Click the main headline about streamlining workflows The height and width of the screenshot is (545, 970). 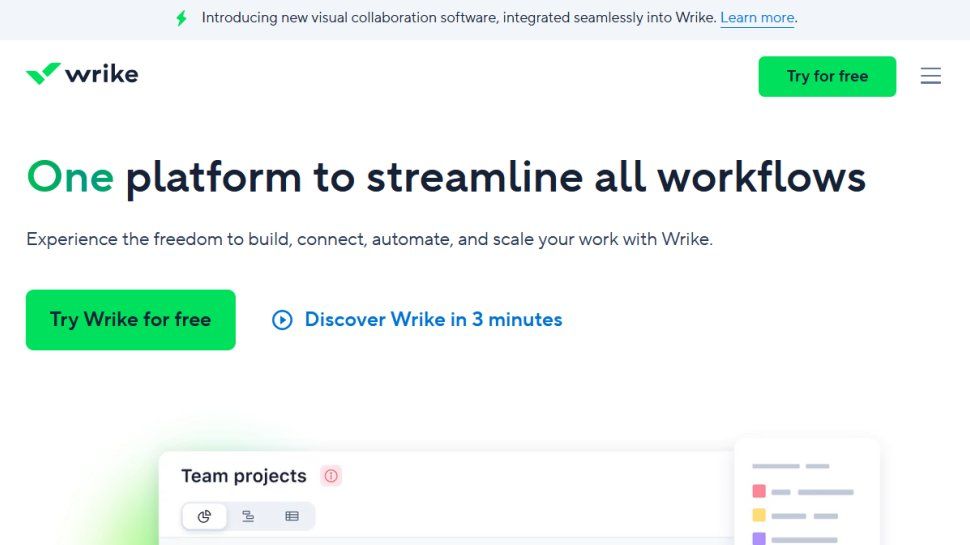coord(446,178)
